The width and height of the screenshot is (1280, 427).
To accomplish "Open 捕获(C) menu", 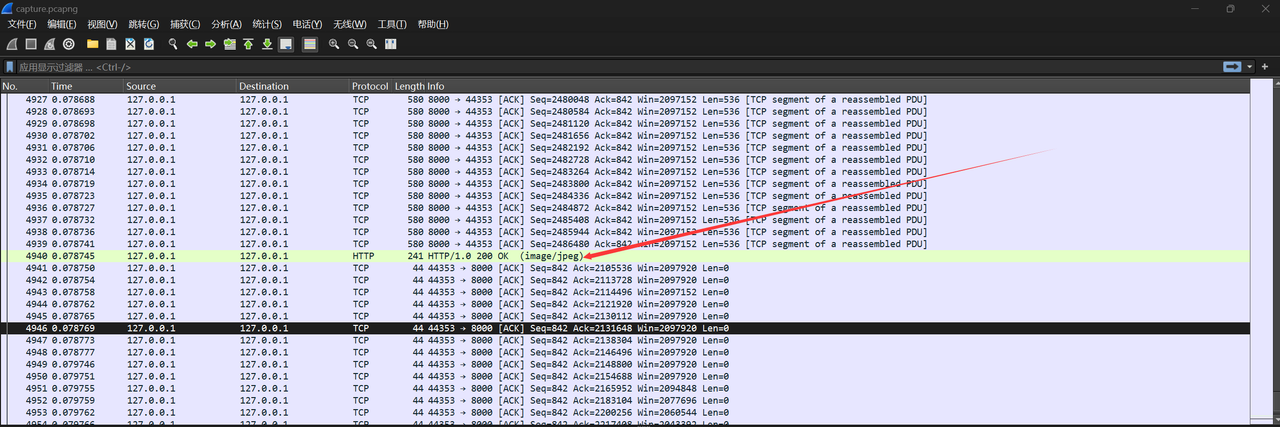I will pyautogui.click(x=185, y=24).
